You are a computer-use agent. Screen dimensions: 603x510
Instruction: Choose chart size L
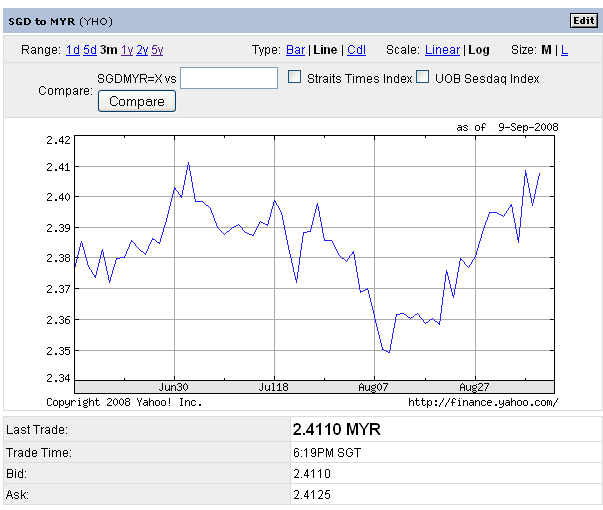564,50
